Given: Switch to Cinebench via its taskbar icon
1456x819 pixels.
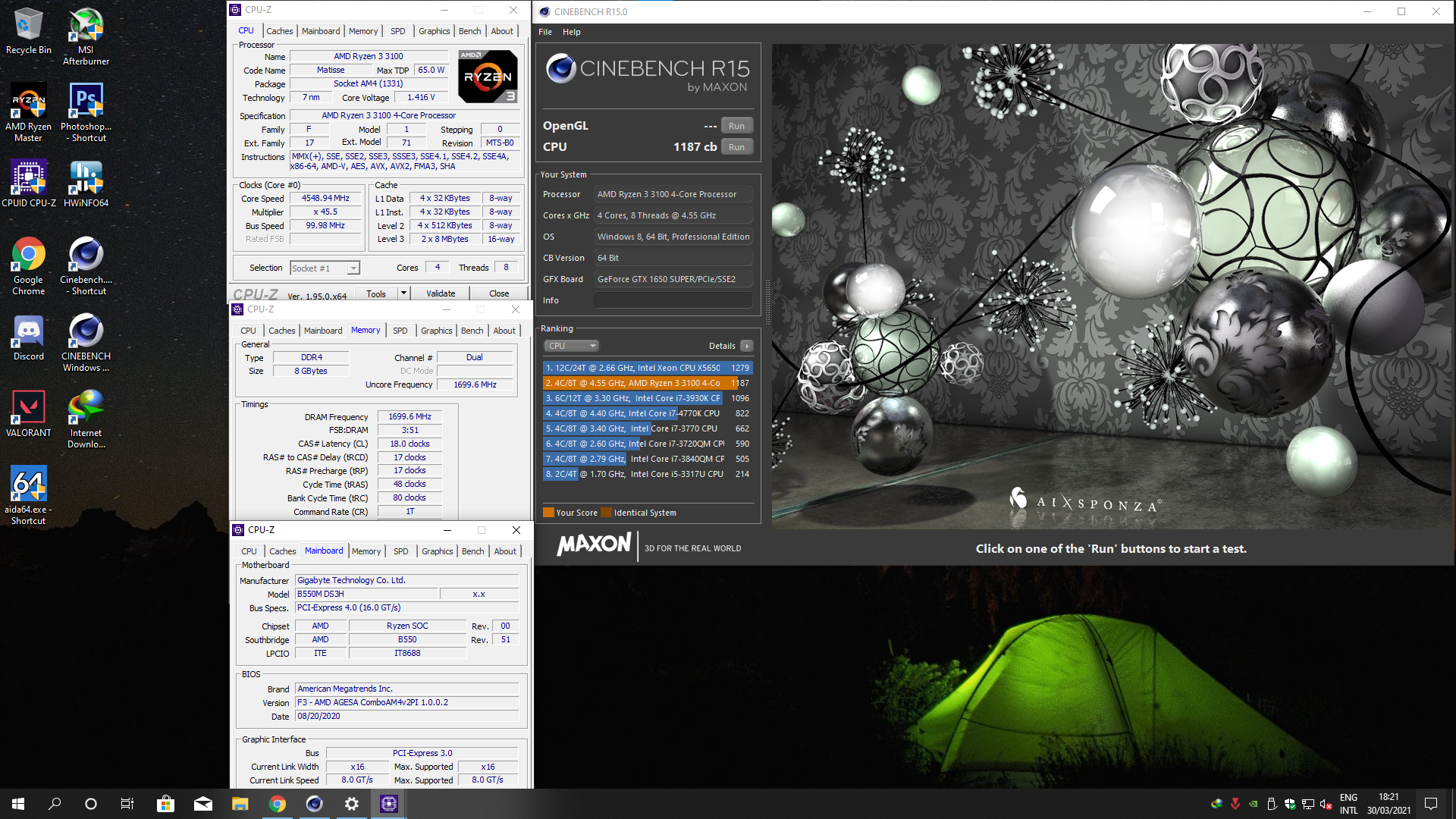Looking at the screenshot, I should pyautogui.click(x=314, y=804).
